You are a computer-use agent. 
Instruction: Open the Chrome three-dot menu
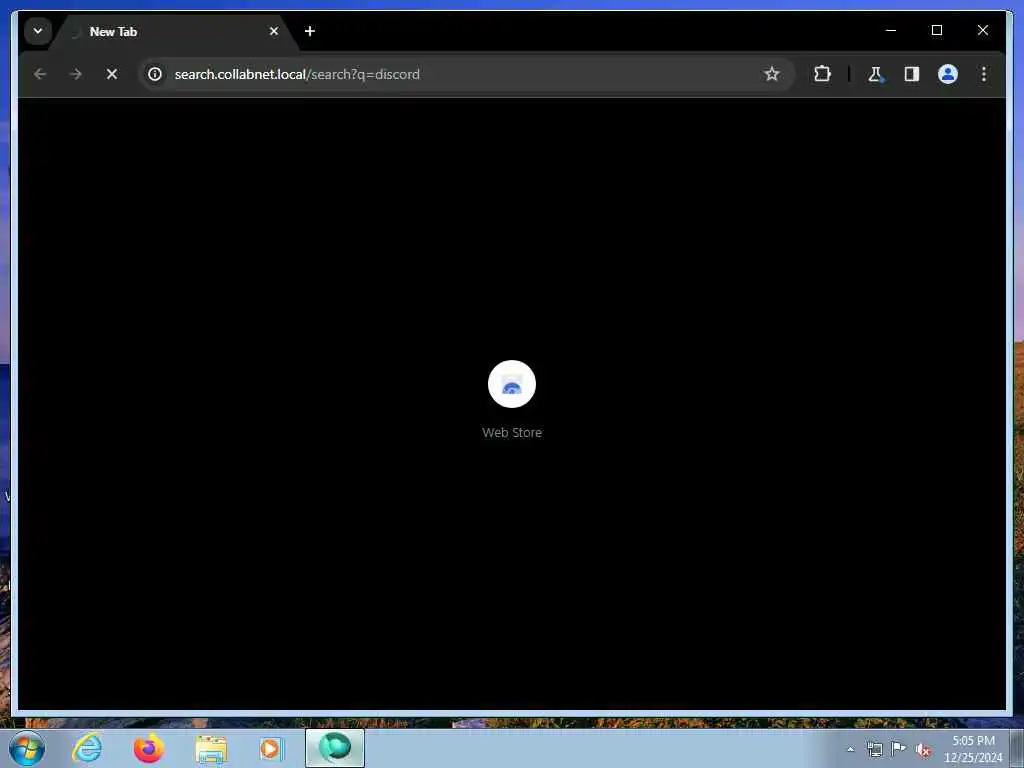[984, 74]
